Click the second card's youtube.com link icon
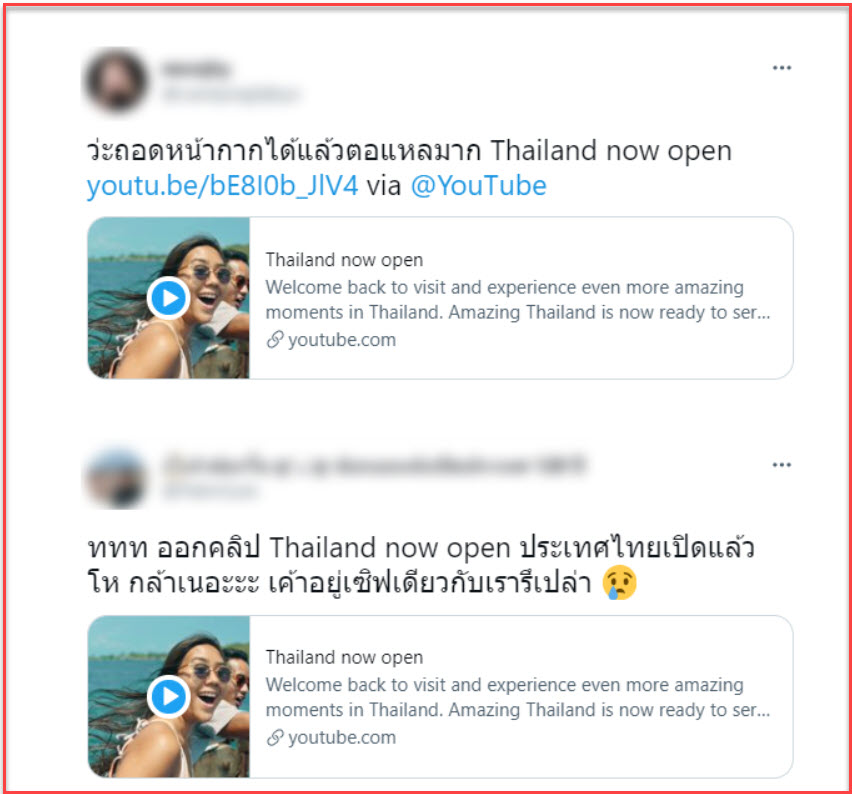 275,737
